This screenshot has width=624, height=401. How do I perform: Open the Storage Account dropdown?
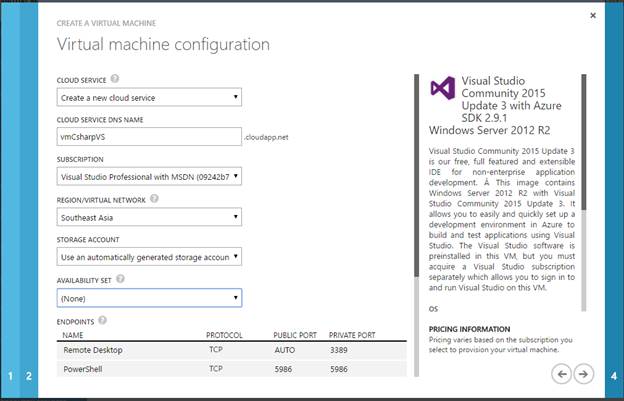[x=149, y=257]
